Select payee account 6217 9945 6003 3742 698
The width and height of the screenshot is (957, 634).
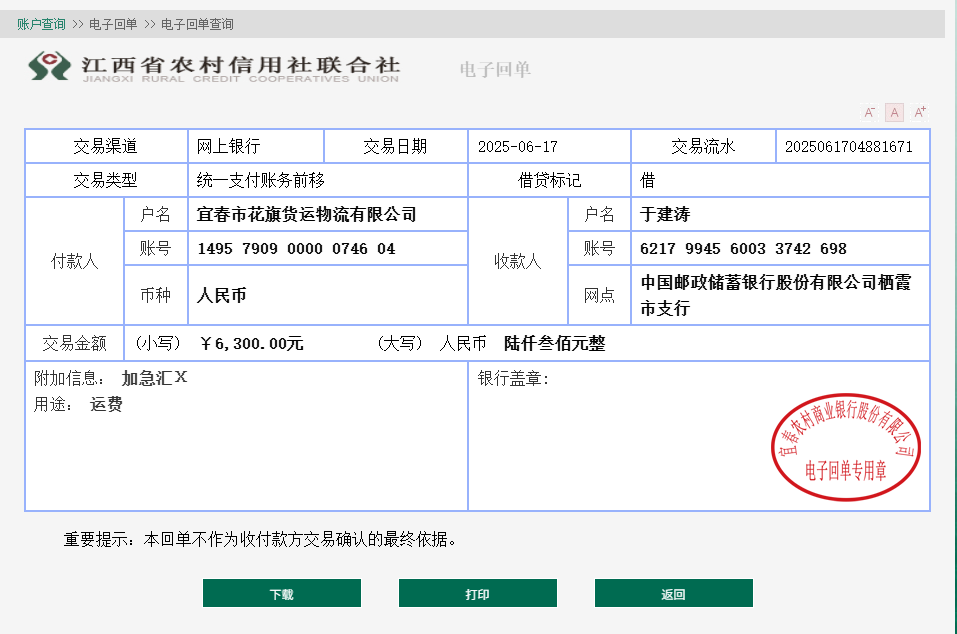coord(743,249)
